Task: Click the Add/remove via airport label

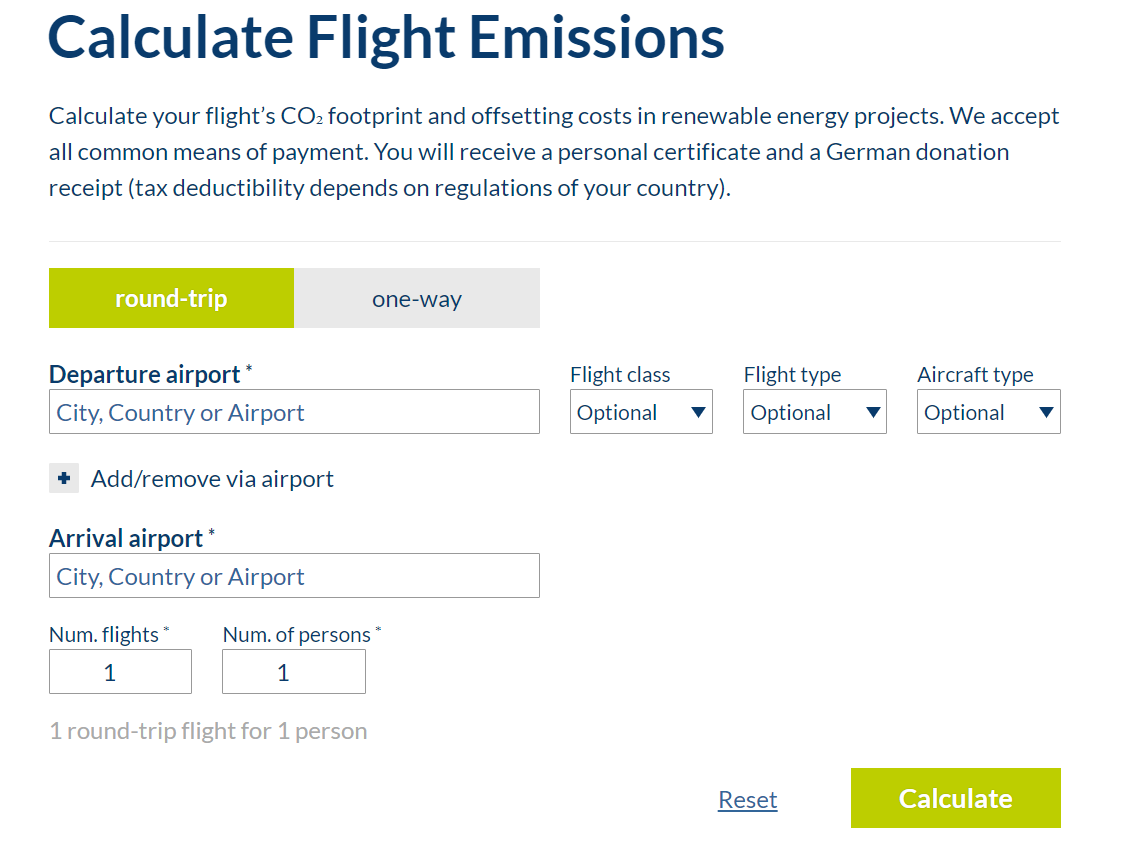Action: coord(212,478)
